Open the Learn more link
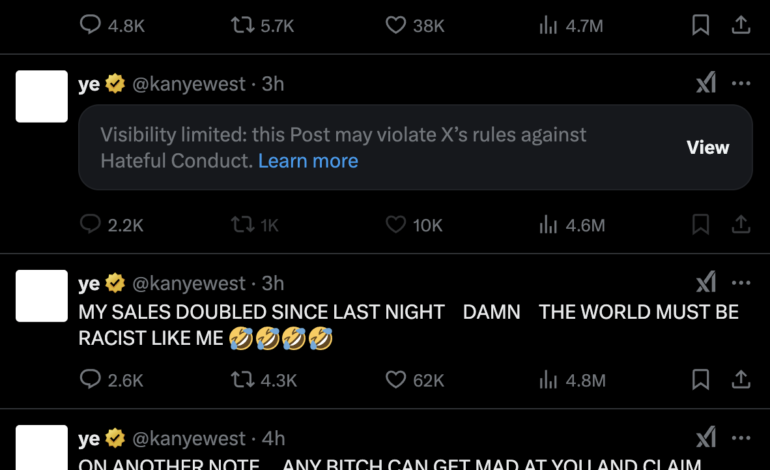 (308, 160)
